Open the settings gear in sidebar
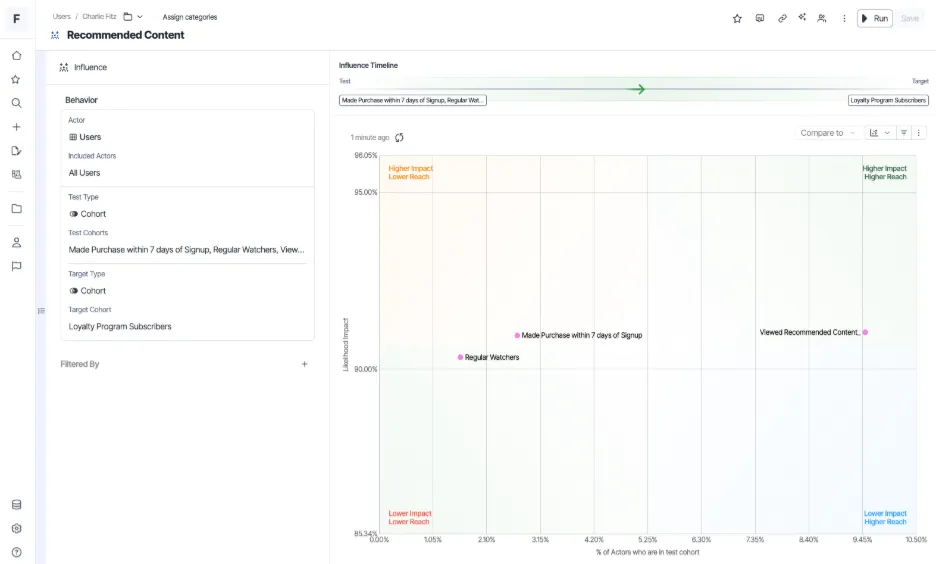Screen dimensions: 936x564 (x=17, y=529)
